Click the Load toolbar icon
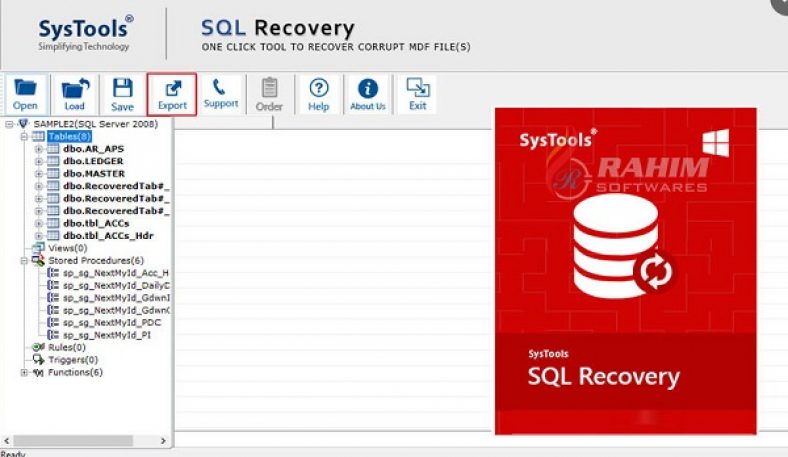The width and height of the screenshot is (788, 457). point(75,88)
